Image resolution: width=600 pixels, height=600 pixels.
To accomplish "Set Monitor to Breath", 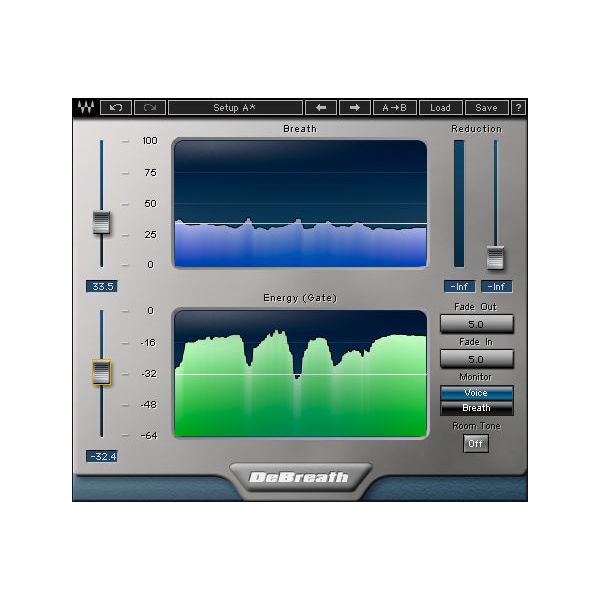I will [x=477, y=408].
